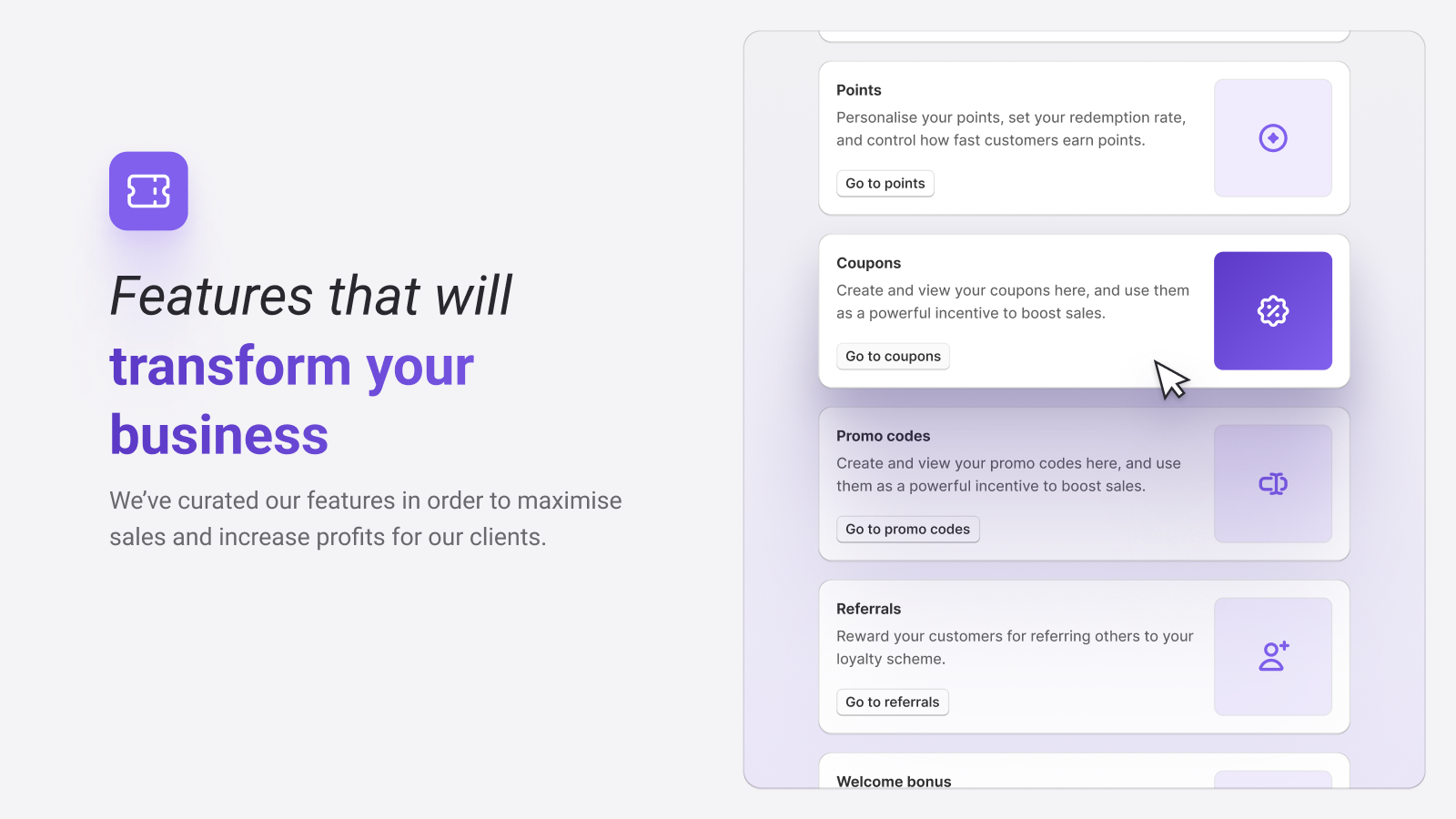
Task: Select the Promo codes card title
Action: point(884,436)
